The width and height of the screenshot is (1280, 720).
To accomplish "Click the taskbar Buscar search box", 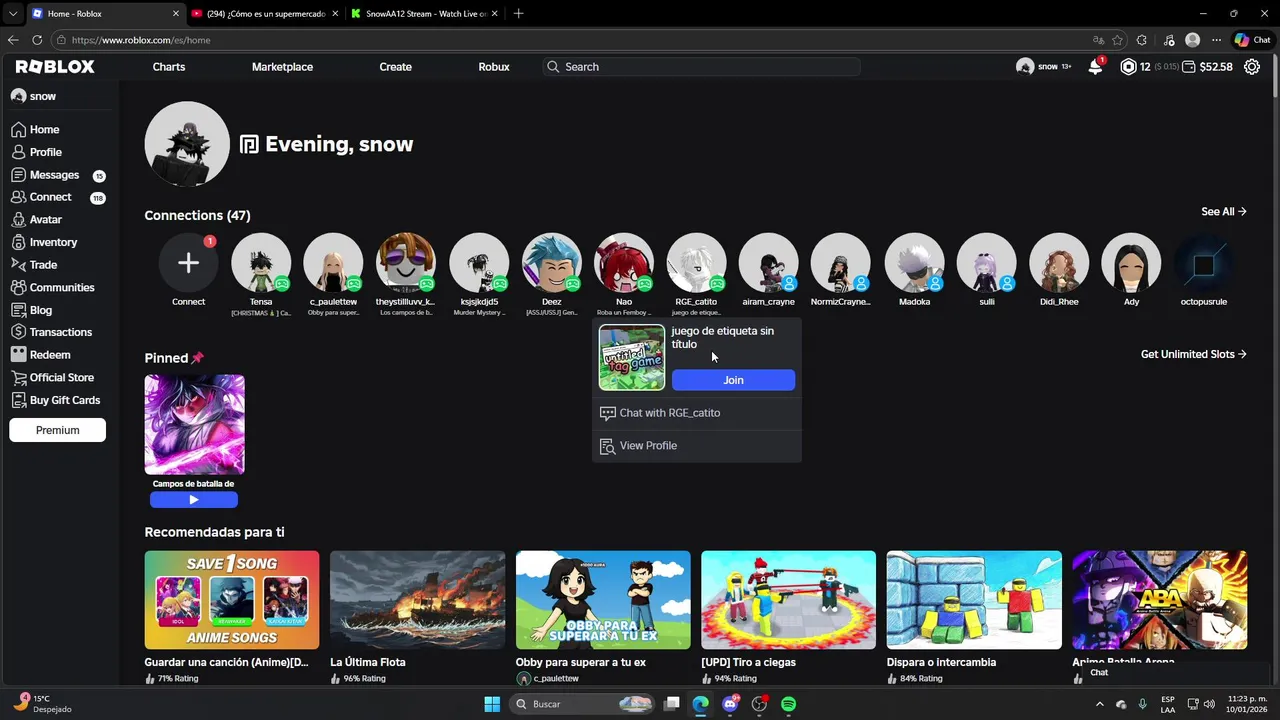I will pos(584,704).
